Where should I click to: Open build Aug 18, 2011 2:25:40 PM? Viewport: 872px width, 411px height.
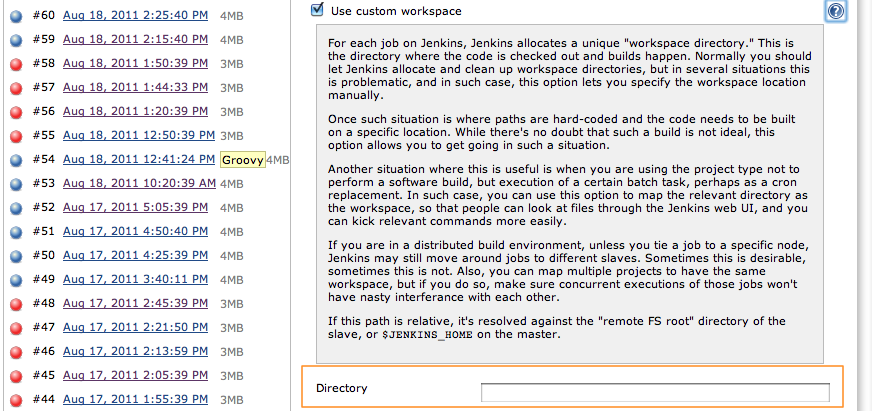point(136,16)
